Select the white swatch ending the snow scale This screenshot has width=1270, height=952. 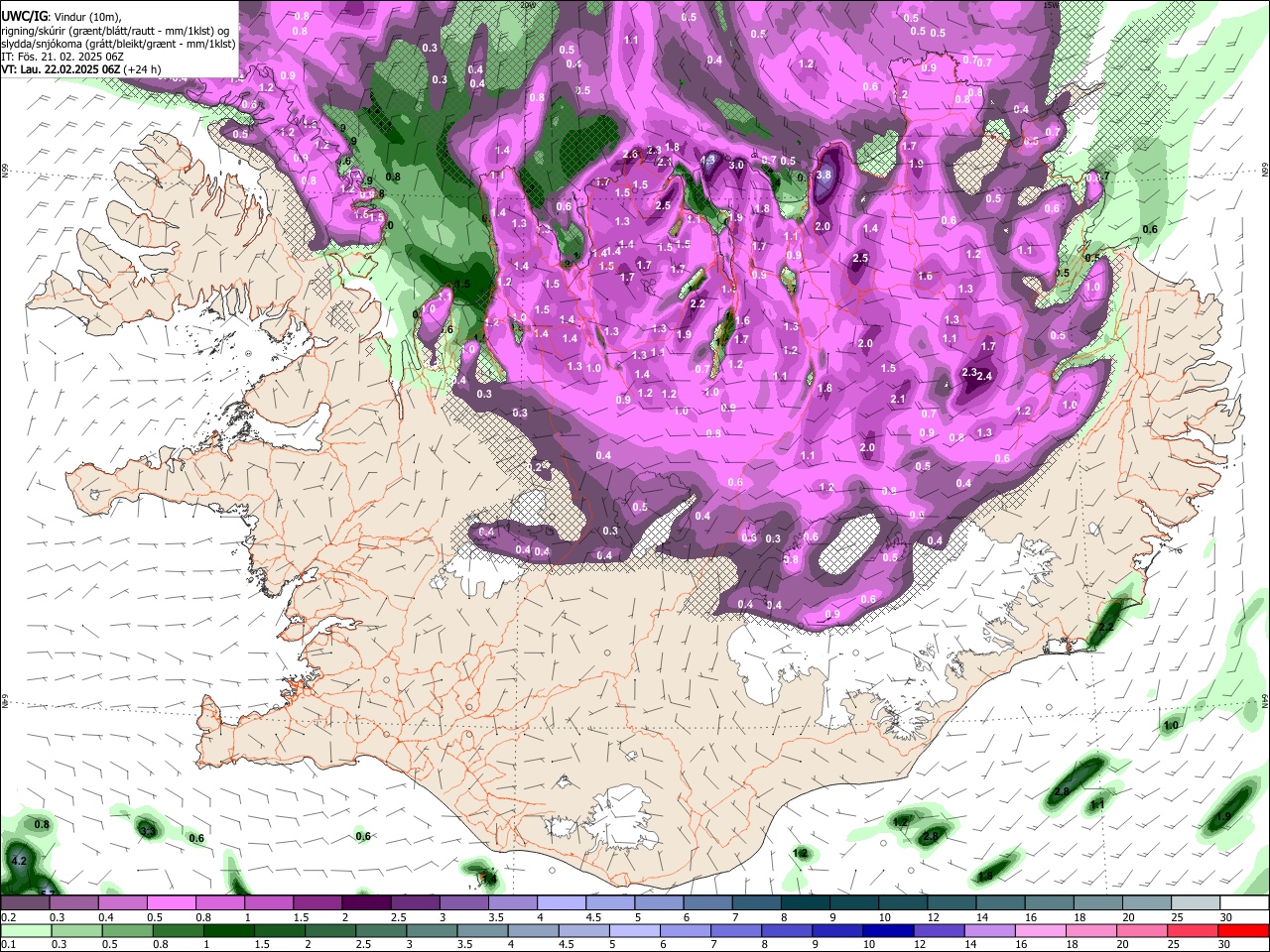pos(1244,903)
